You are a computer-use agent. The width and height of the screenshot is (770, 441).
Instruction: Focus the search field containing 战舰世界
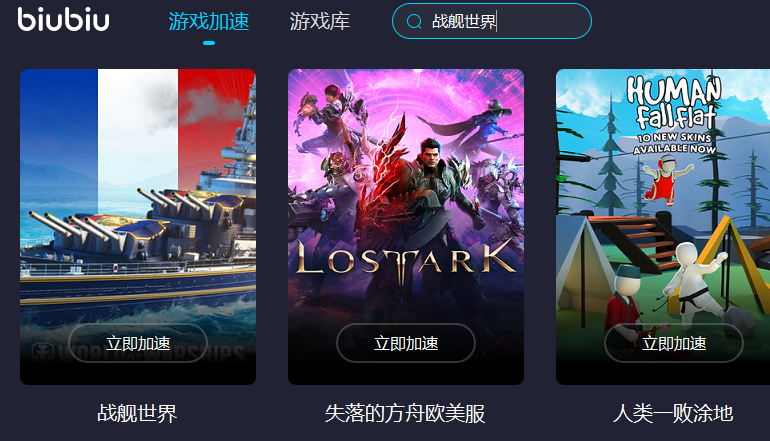(492, 21)
